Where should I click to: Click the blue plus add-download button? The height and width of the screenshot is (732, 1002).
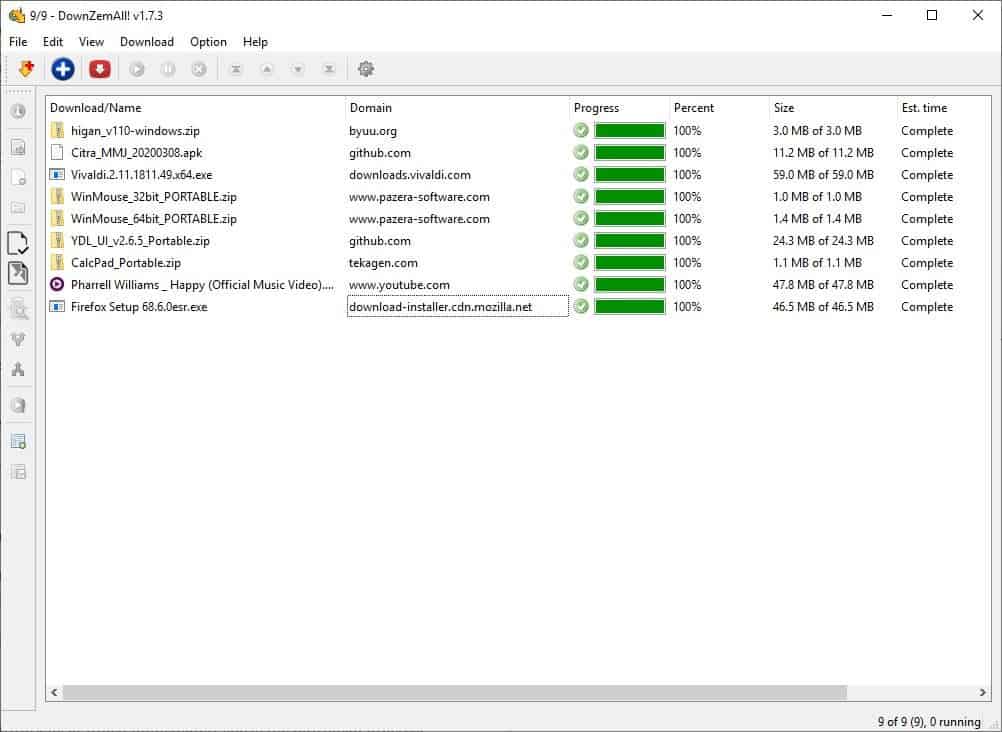63,69
